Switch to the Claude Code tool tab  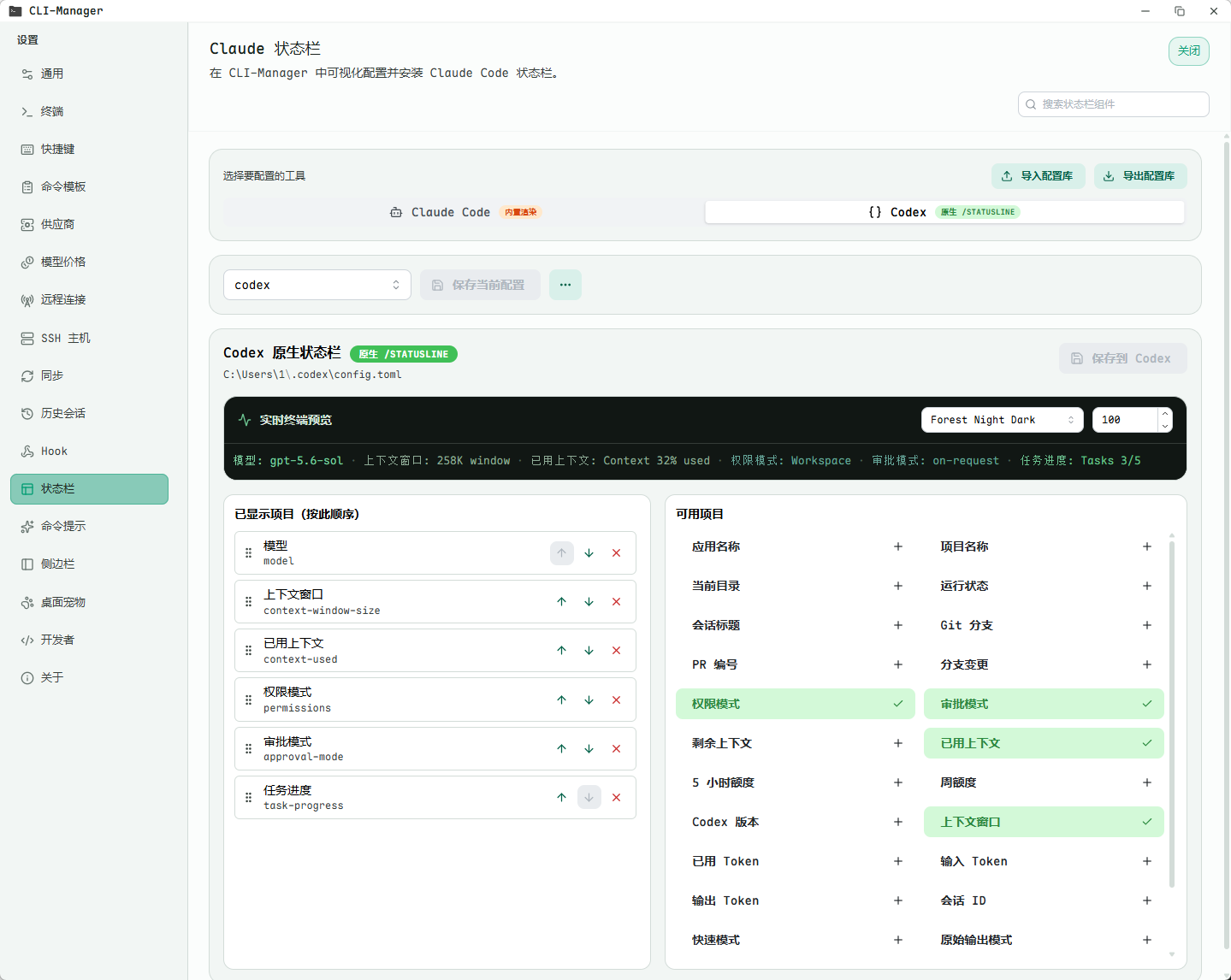pyautogui.click(x=465, y=212)
